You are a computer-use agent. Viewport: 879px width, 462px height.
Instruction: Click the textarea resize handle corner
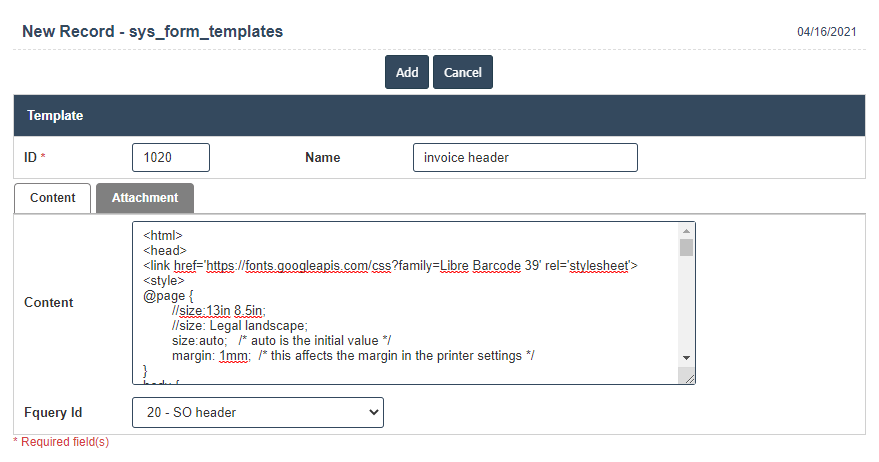click(687, 376)
